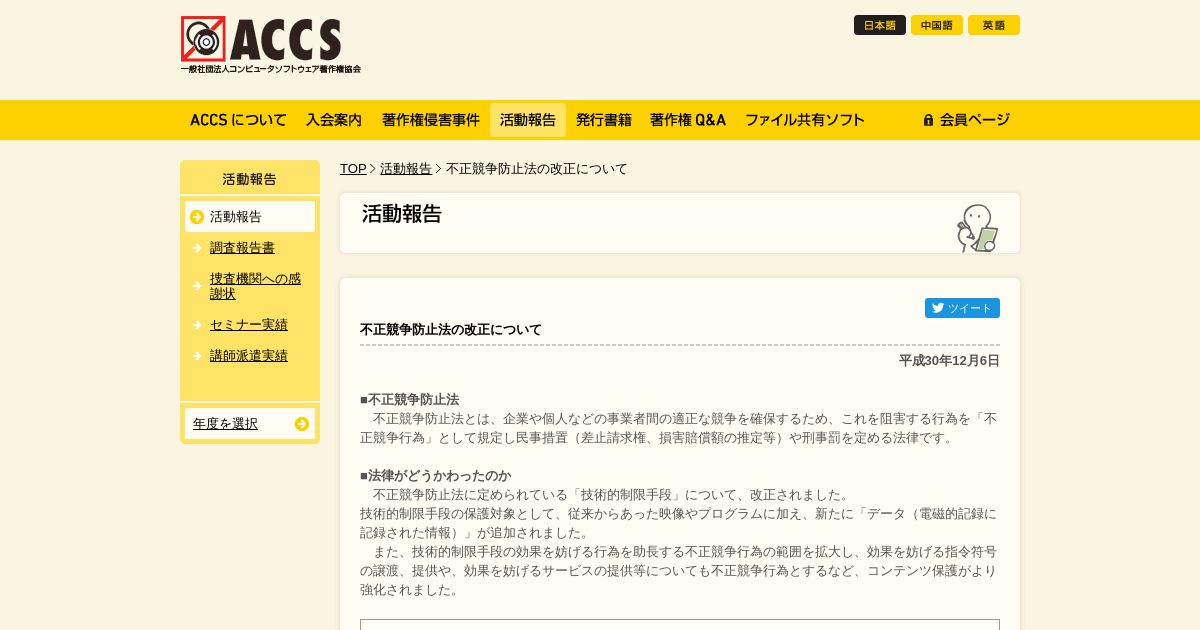Viewport: 1200px width, 630px height.
Task: Click 活動報告 breadcrumb link
Action: tap(406, 169)
